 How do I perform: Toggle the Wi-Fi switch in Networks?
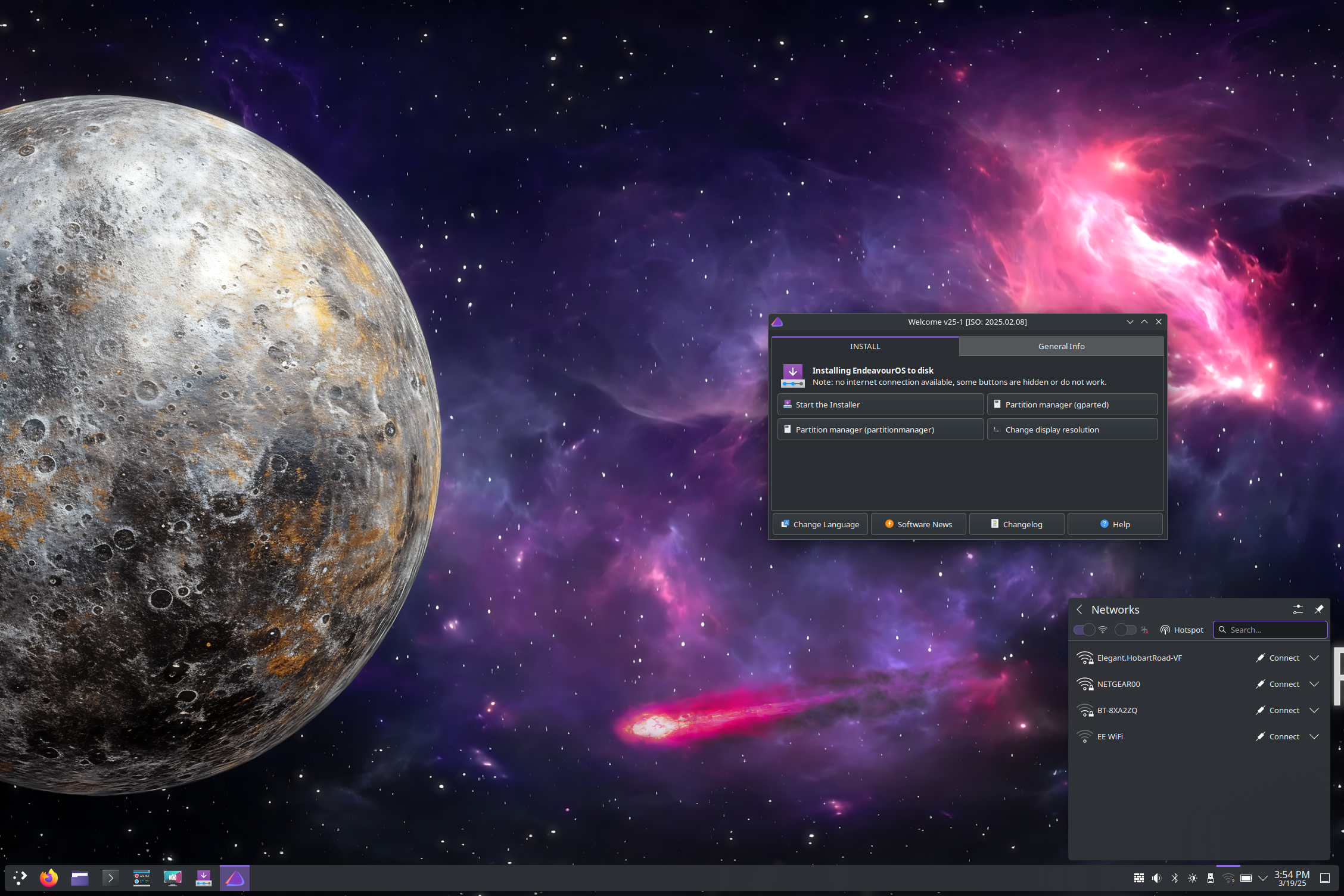pyautogui.click(x=1084, y=630)
